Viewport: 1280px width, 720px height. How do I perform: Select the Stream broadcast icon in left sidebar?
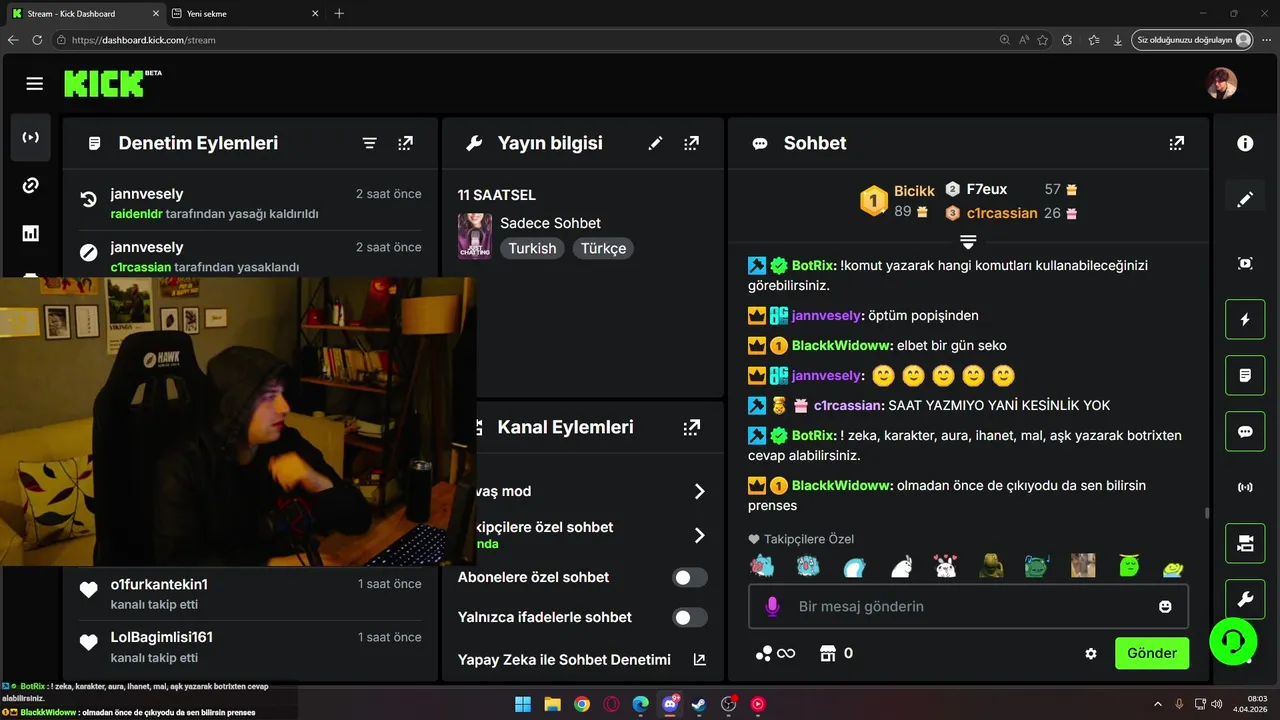[31, 137]
